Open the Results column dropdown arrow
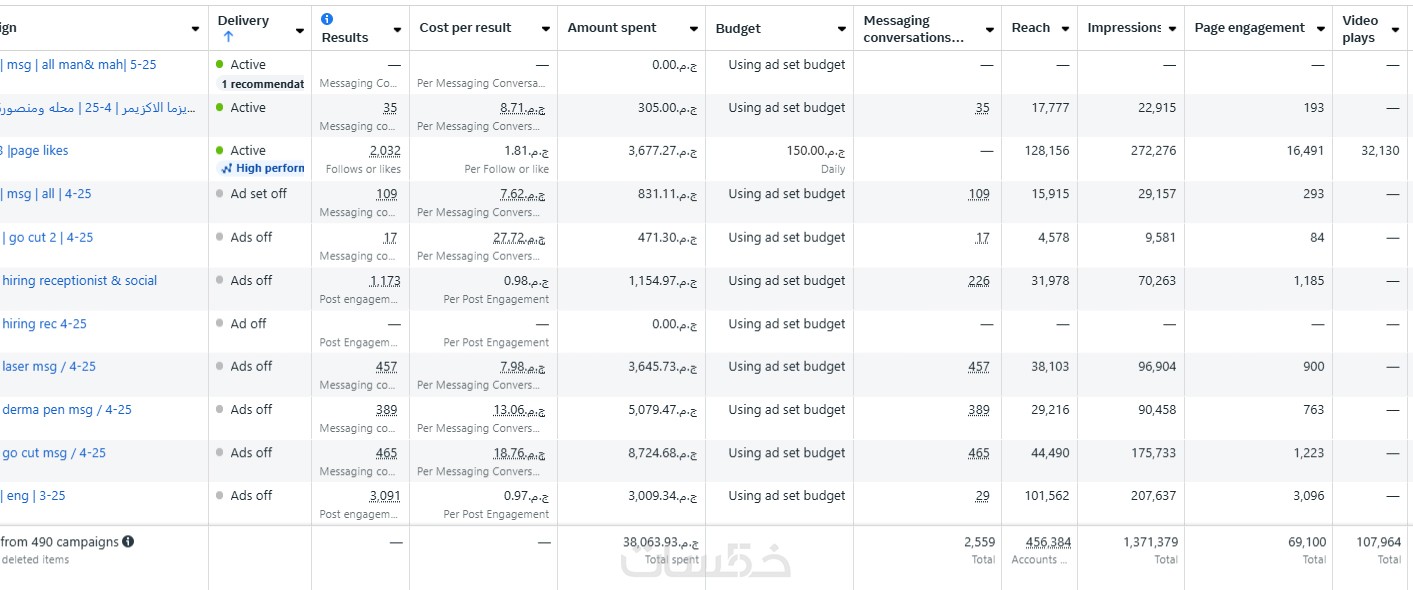The image size is (1413, 590). tap(397, 30)
